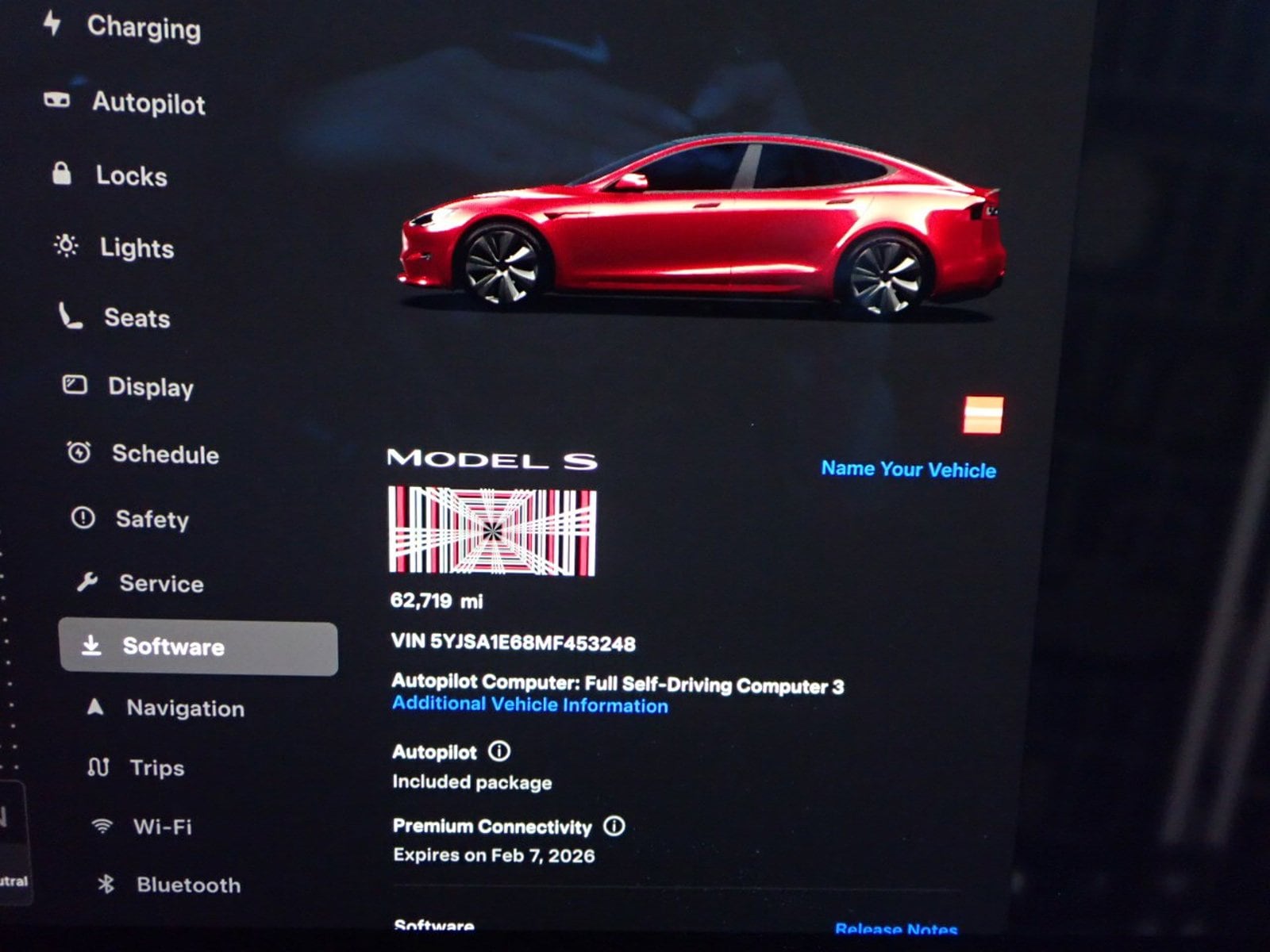
Task: Click the Service wrench icon
Action: (x=87, y=582)
